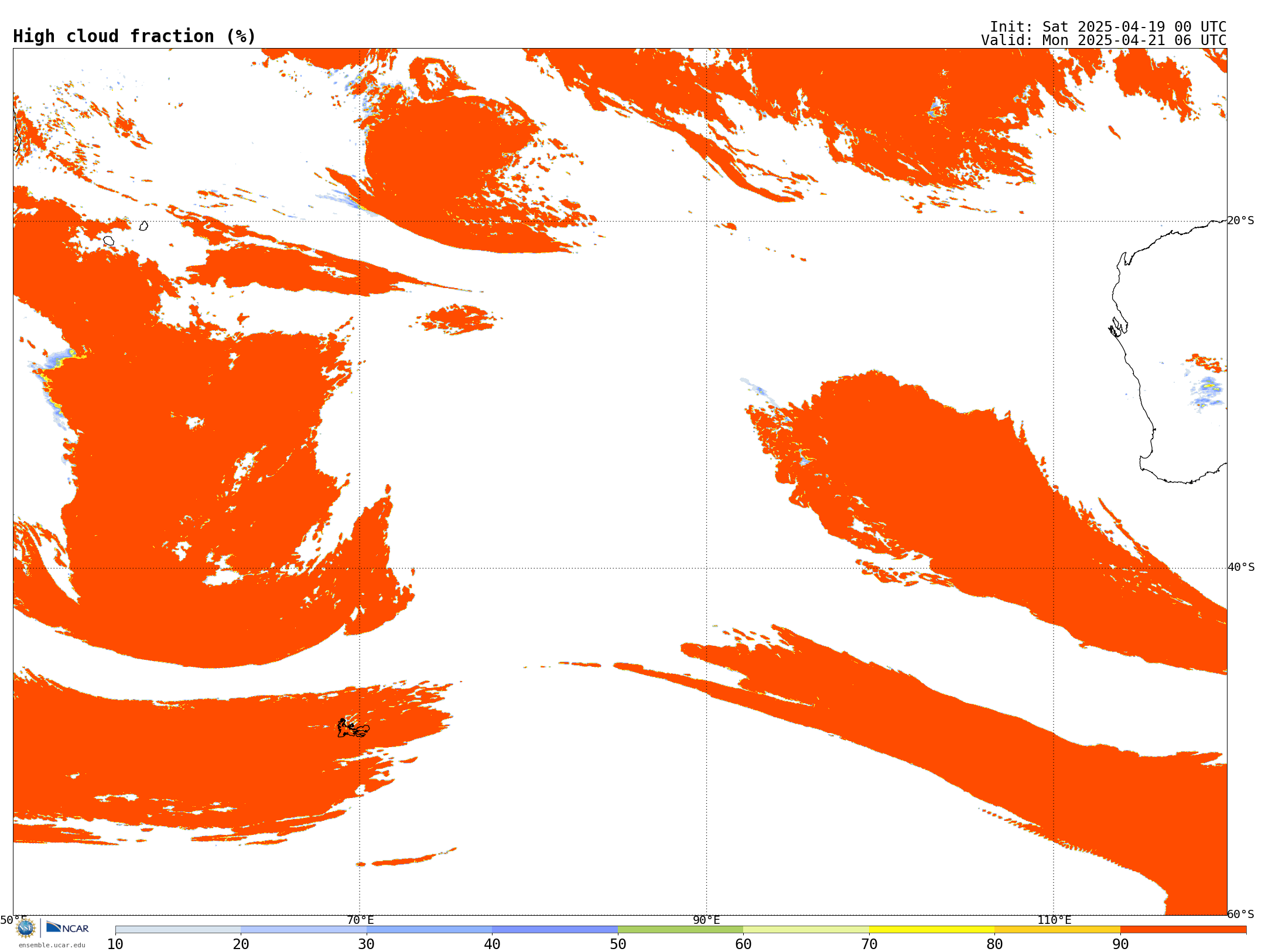The height and width of the screenshot is (952, 1265).
Task: Pick the 20-30 light blue colorbar segment
Action: click(x=303, y=930)
